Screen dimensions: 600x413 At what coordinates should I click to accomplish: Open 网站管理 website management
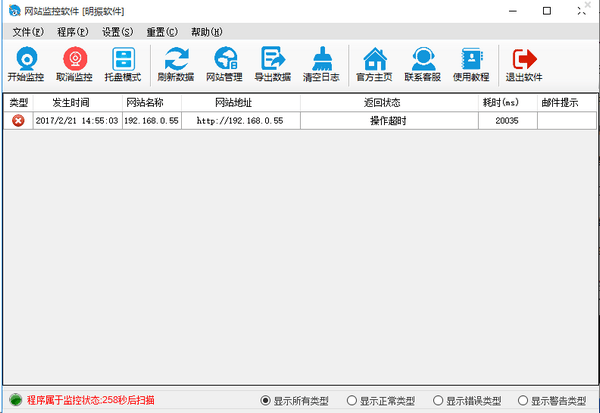click(224, 59)
